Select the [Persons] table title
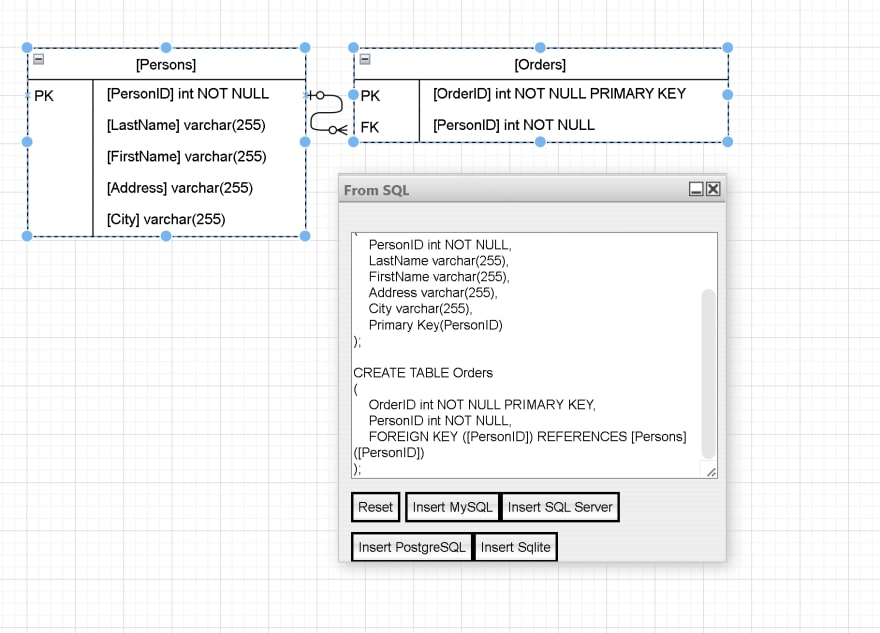Image resolution: width=880 pixels, height=633 pixels. click(x=166, y=65)
